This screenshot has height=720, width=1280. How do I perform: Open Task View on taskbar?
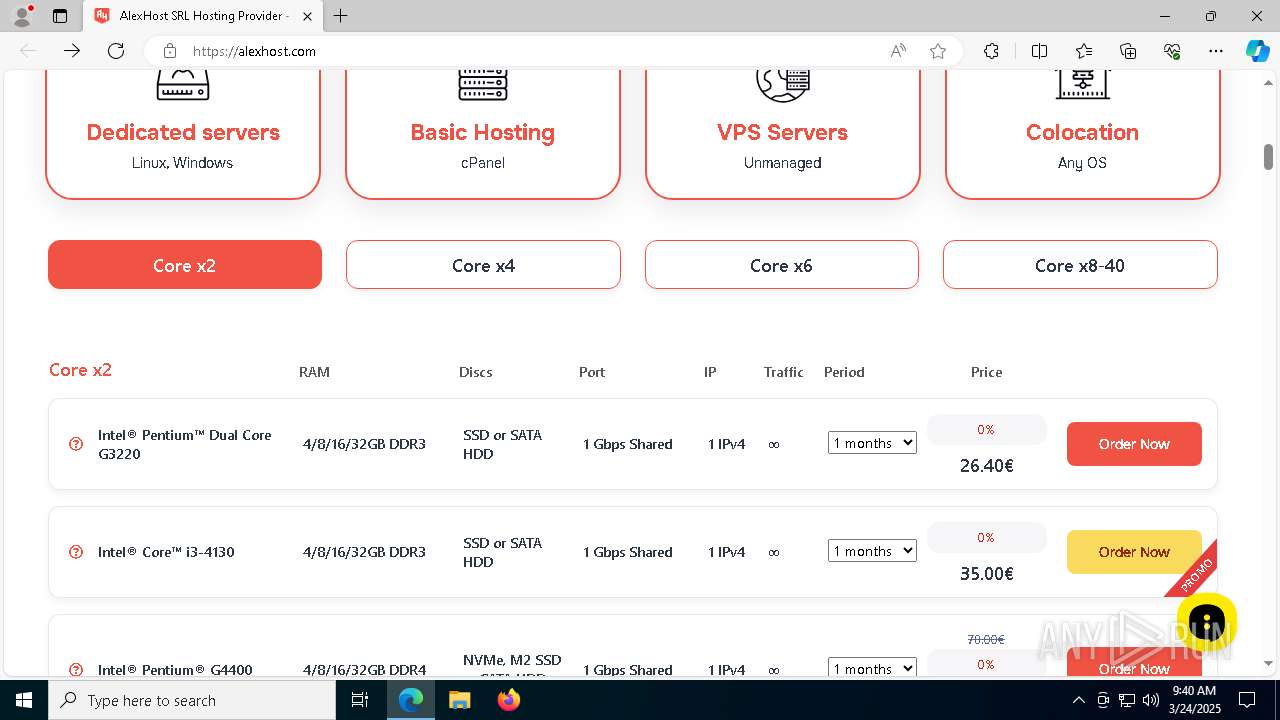click(x=360, y=700)
